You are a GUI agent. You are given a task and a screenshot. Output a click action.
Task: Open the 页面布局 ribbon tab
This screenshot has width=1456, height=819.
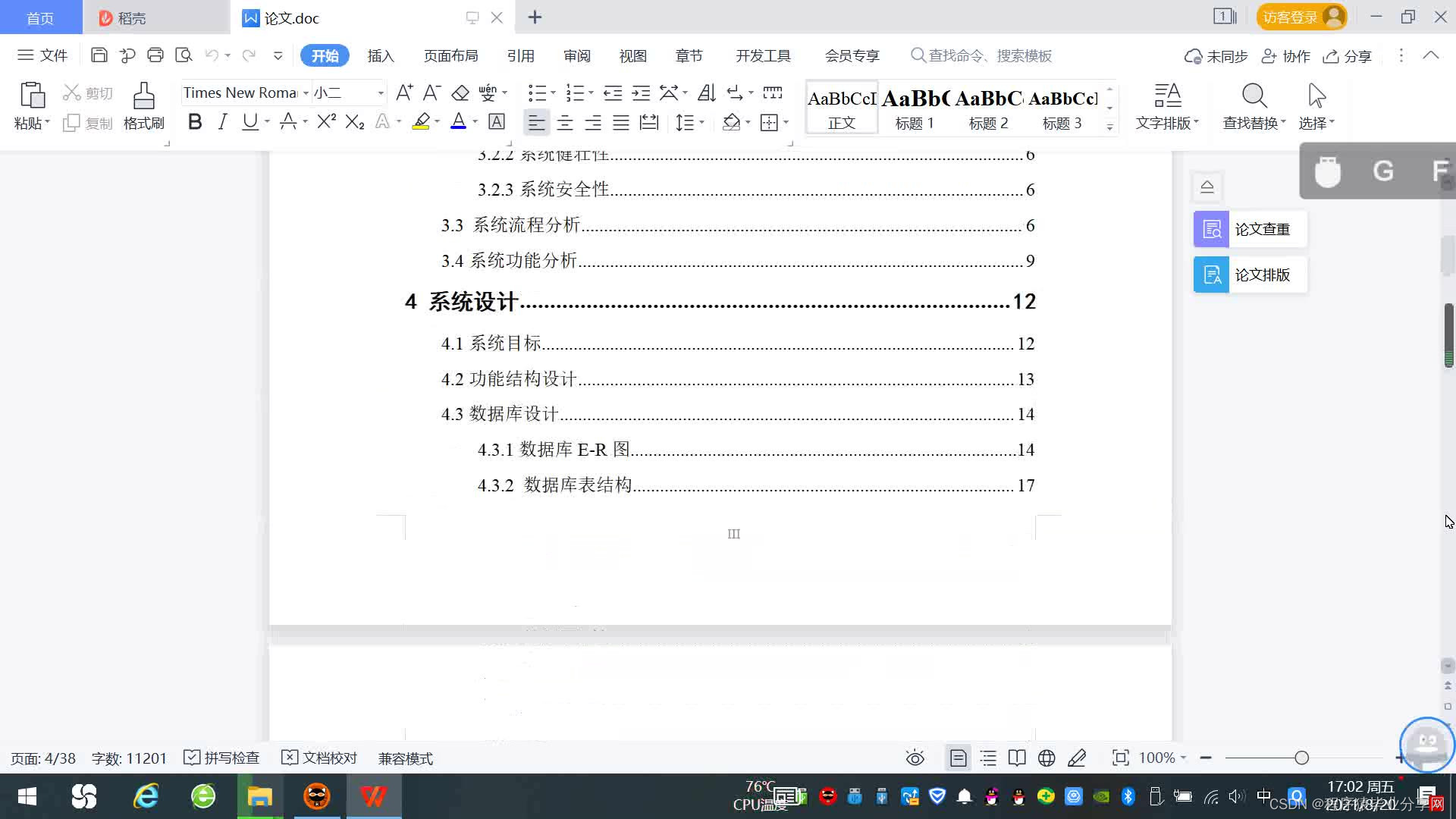coord(450,56)
